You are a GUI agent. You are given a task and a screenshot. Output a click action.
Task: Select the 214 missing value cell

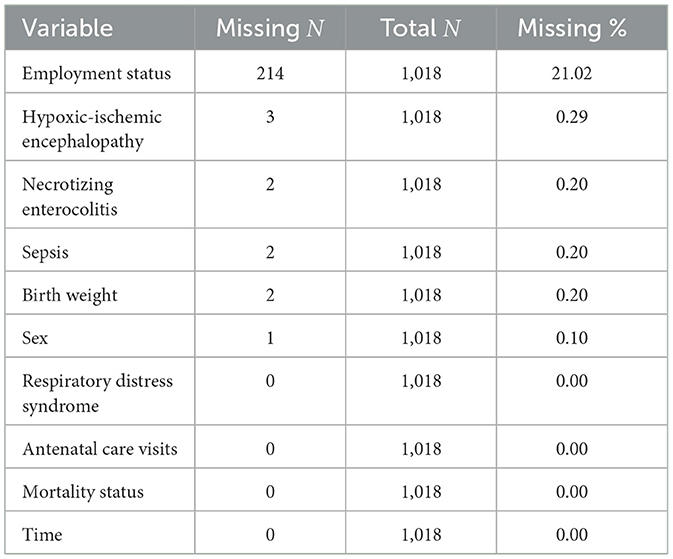(270, 73)
